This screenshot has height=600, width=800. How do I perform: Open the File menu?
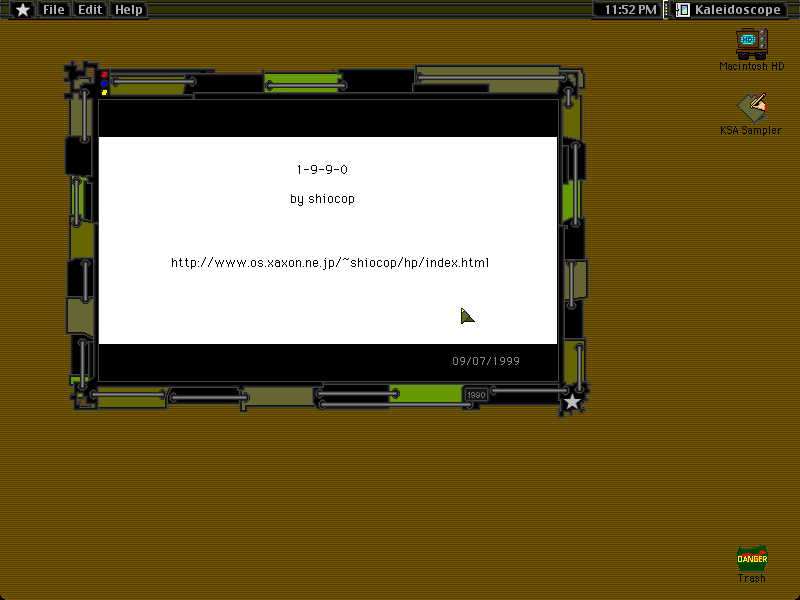coord(54,10)
